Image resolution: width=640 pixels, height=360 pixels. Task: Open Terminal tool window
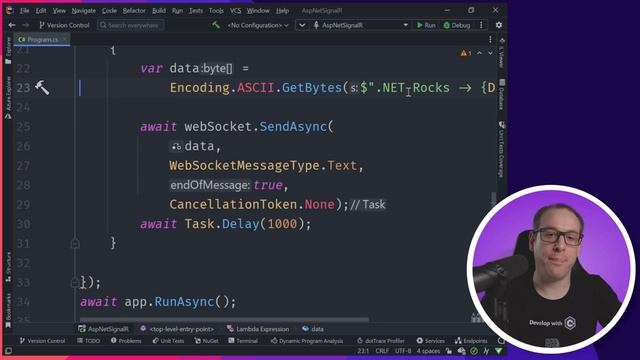pyautogui.click(x=243, y=340)
